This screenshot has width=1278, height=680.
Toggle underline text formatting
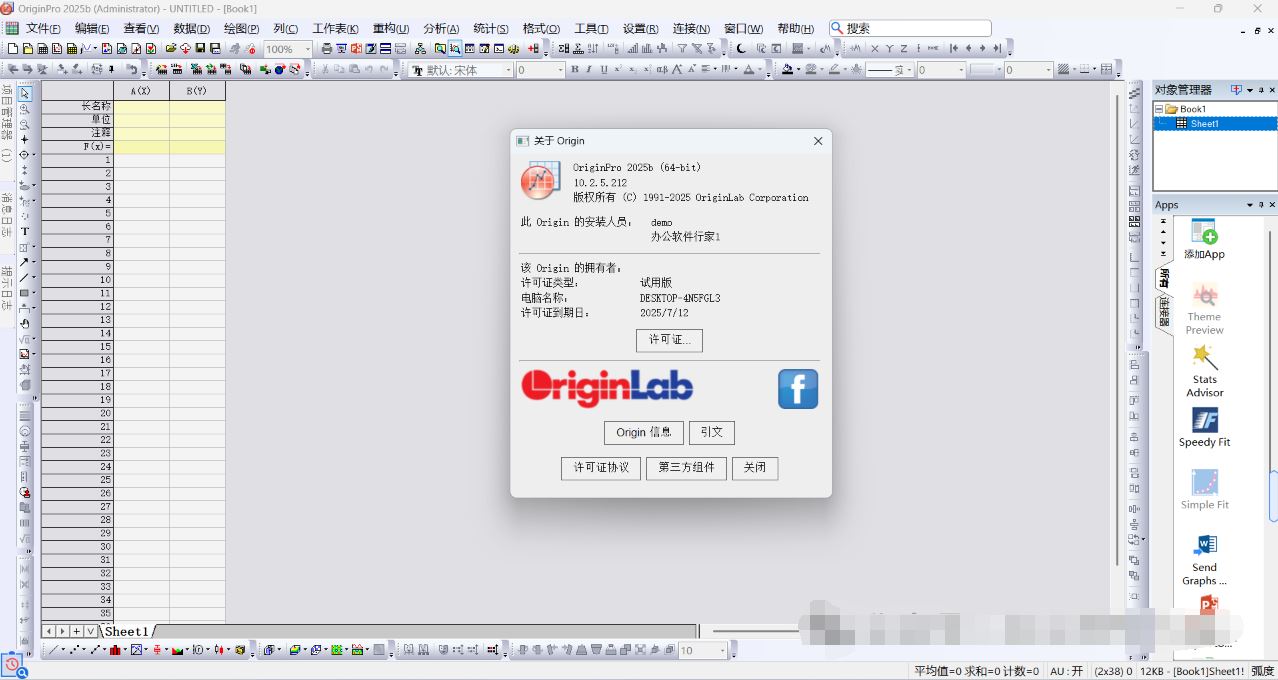(x=603, y=69)
